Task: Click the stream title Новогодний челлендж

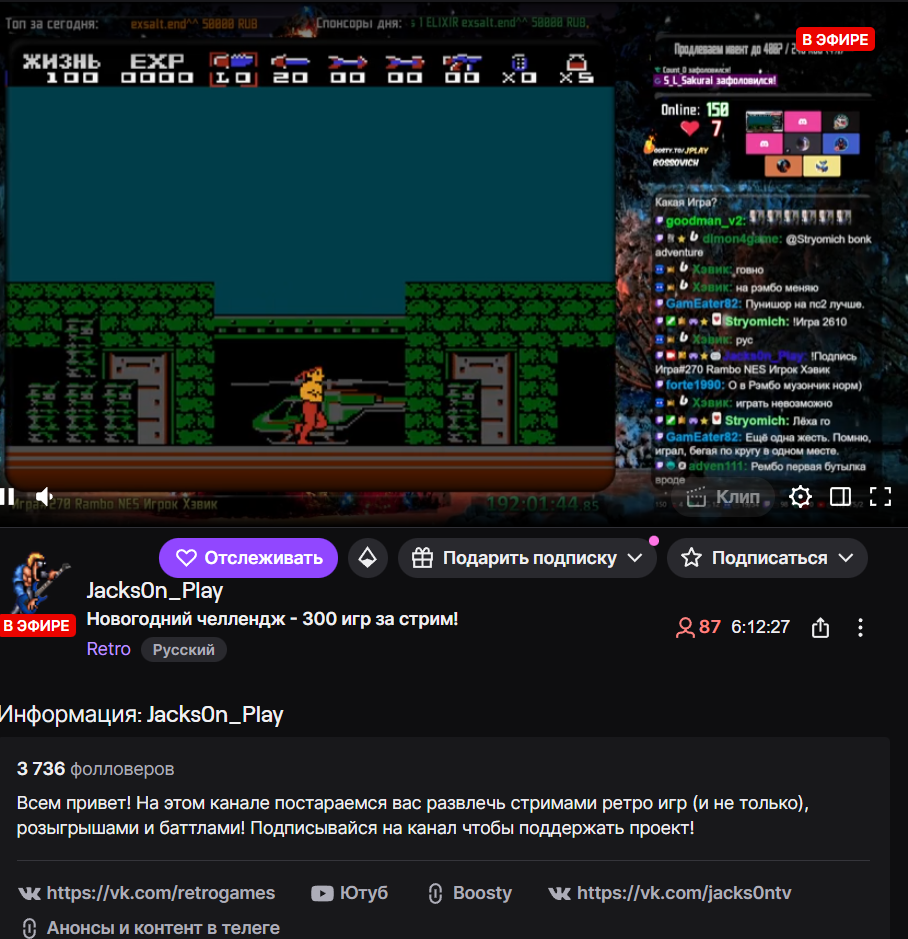Action: coord(273,619)
